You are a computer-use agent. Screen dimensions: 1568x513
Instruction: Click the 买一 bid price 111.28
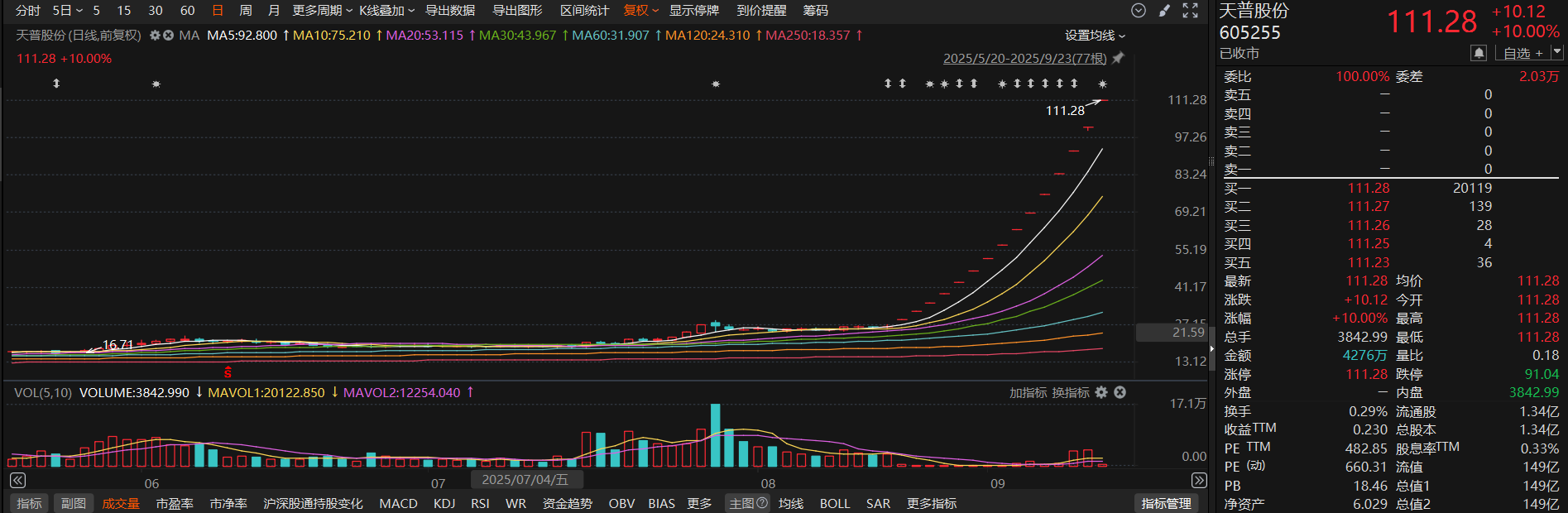click(1369, 188)
